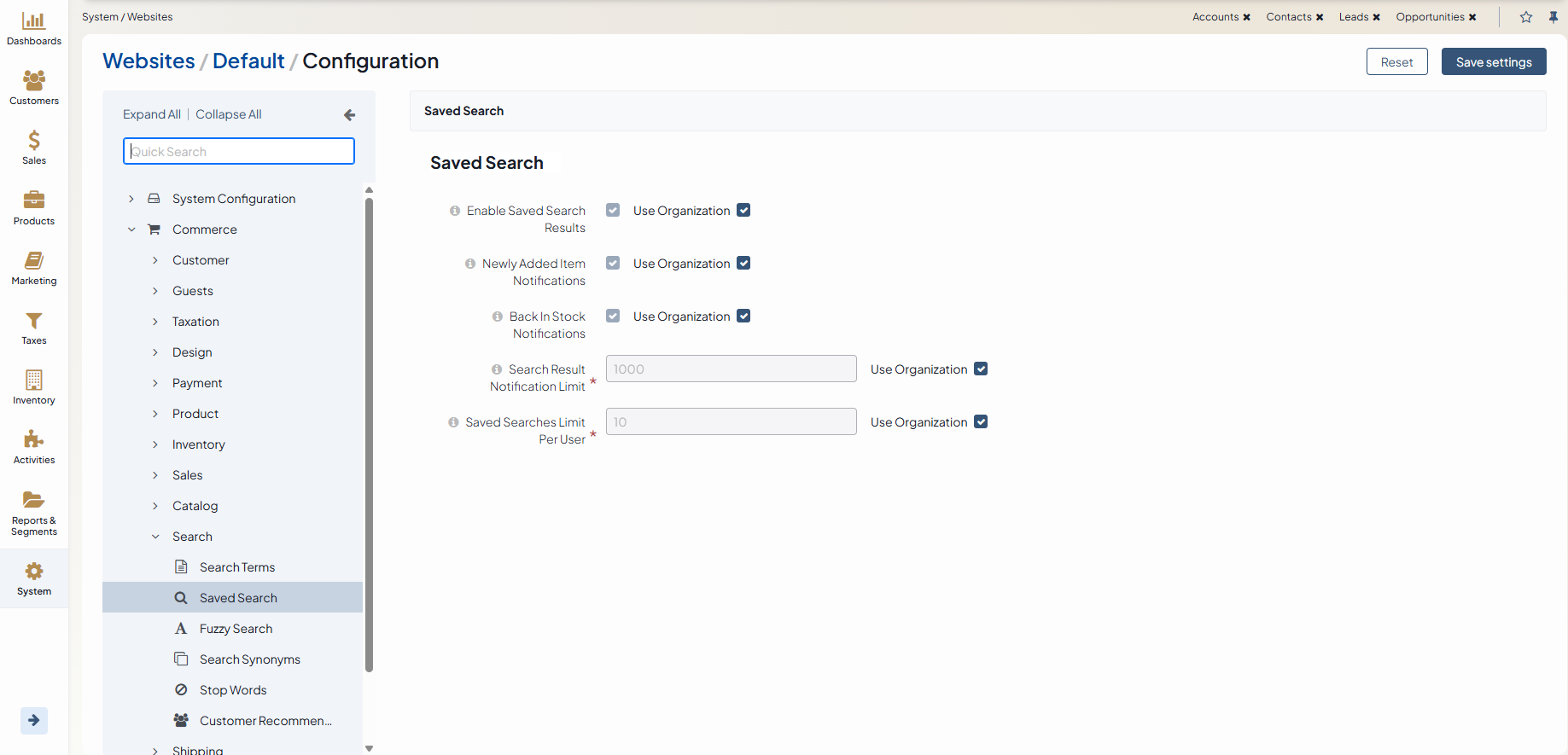
Task: Expand main menu with bottom arrow button
Action: coord(34,721)
